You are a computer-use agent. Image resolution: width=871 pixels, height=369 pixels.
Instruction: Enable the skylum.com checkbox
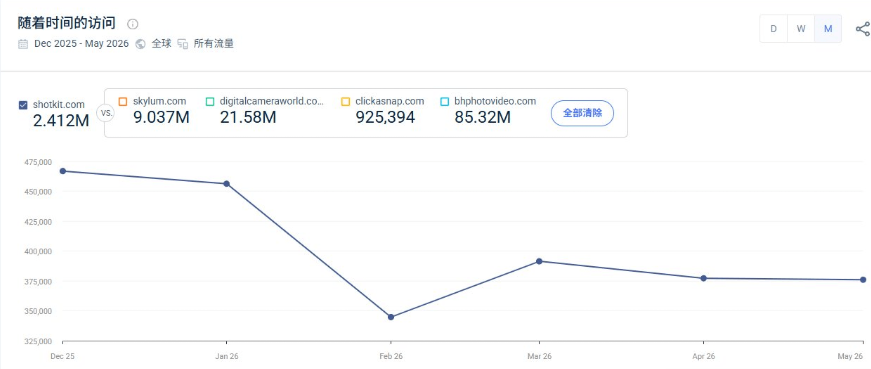[123, 102]
